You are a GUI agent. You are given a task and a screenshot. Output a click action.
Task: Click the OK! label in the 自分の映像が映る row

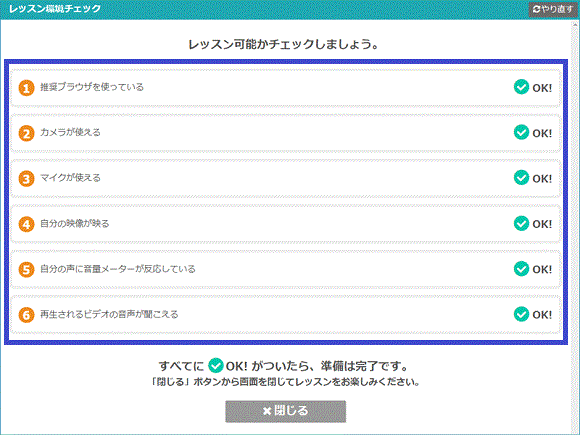click(x=542, y=224)
